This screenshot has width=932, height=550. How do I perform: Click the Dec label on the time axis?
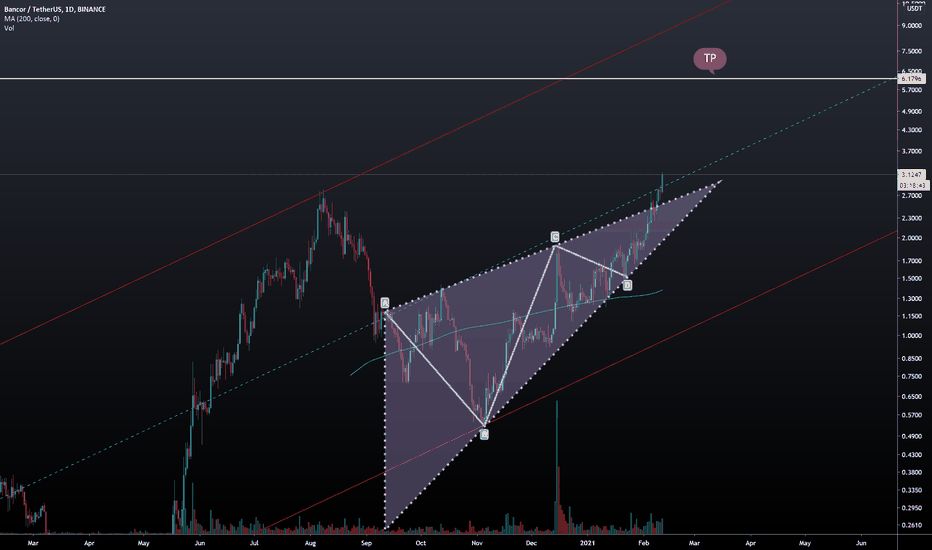click(x=531, y=543)
